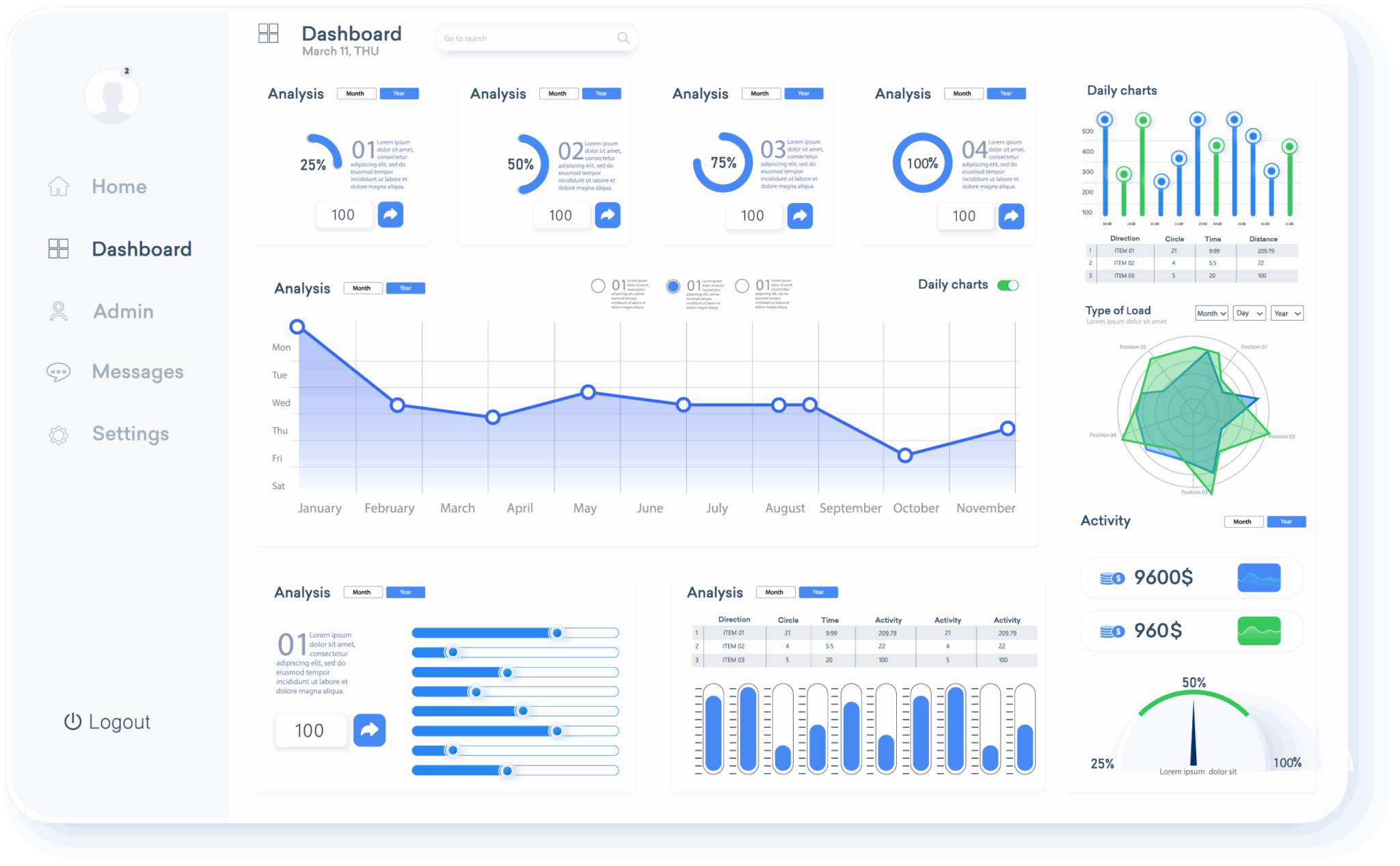This screenshot has height=866, width=1400.
Task: Open Messages via speech bubble icon
Action: (x=58, y=372)
